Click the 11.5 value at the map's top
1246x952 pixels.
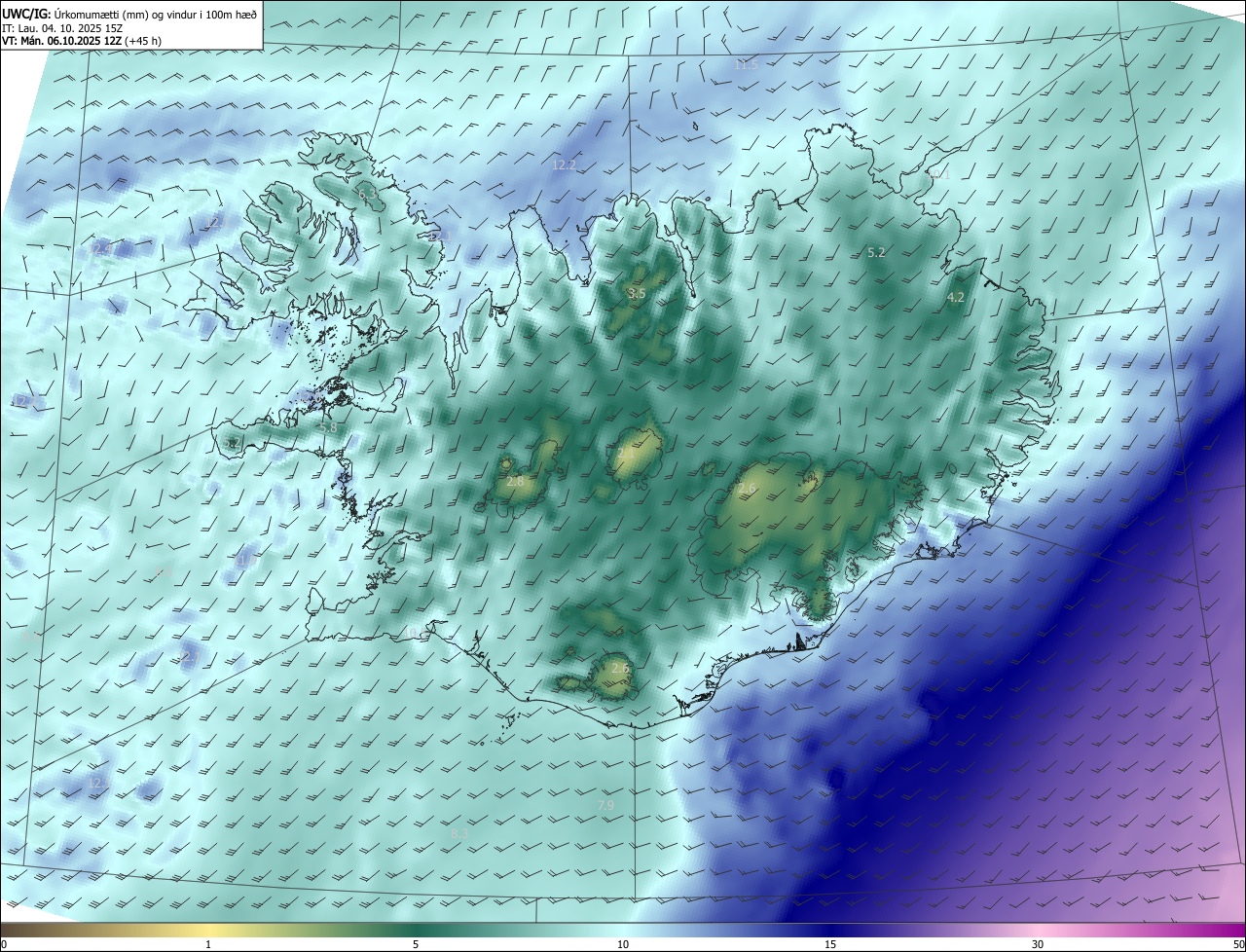[747, 64]
